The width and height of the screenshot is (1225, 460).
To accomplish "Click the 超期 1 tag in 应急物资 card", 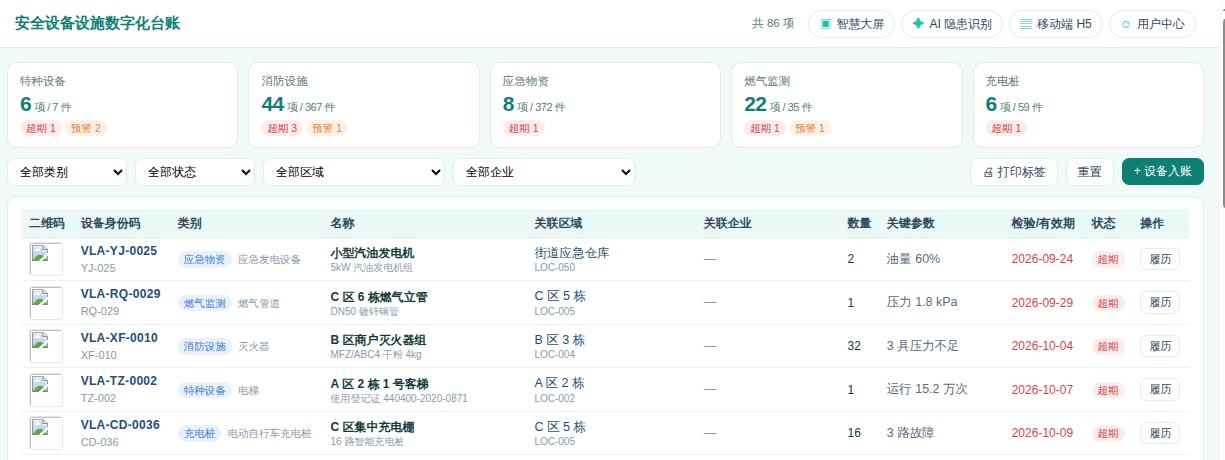I will click(523, 128).
